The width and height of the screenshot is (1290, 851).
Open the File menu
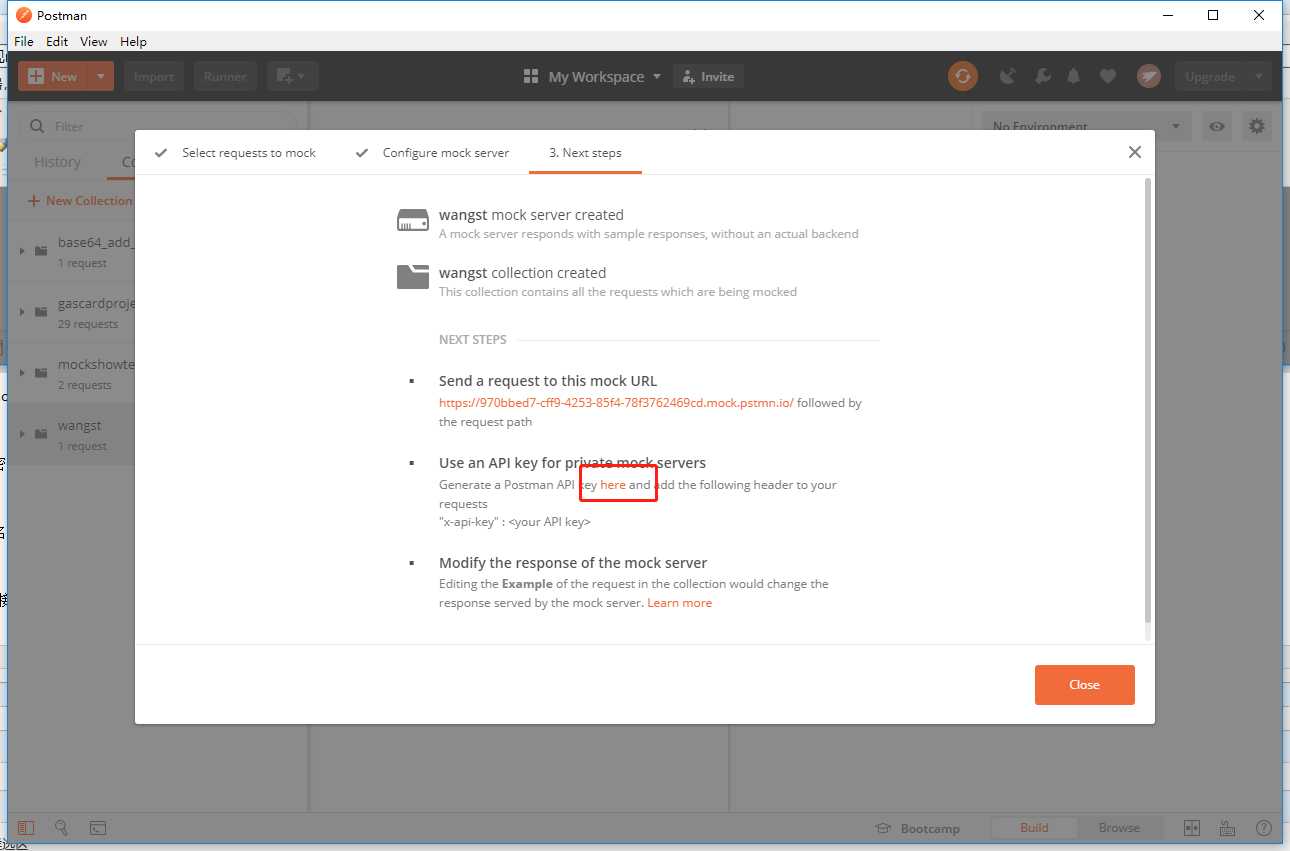[x=23, y=41]
